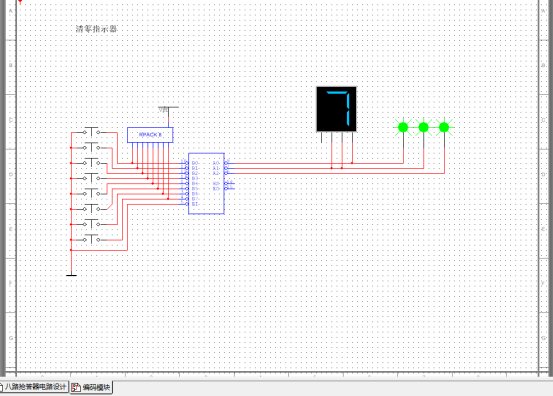Toggle the second push-button switch from top

pyautogui.click(x=91, y=147)
